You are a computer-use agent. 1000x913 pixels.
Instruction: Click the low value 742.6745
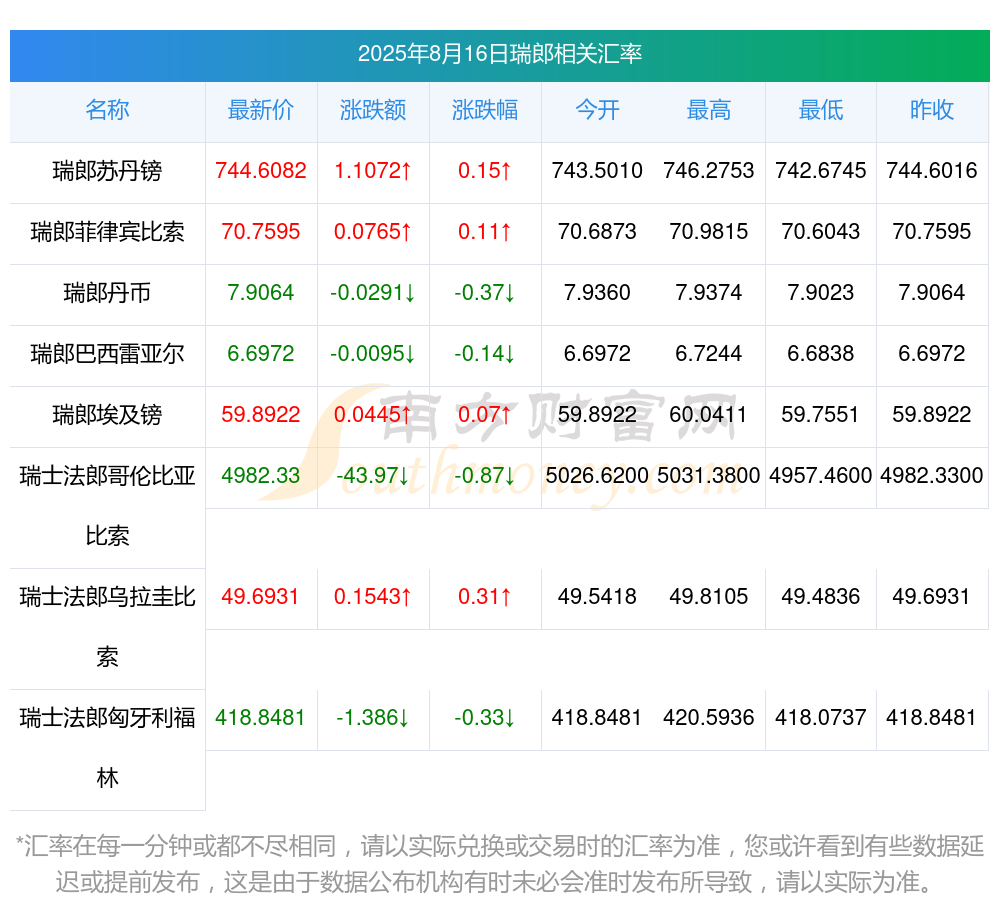(821, 171)
